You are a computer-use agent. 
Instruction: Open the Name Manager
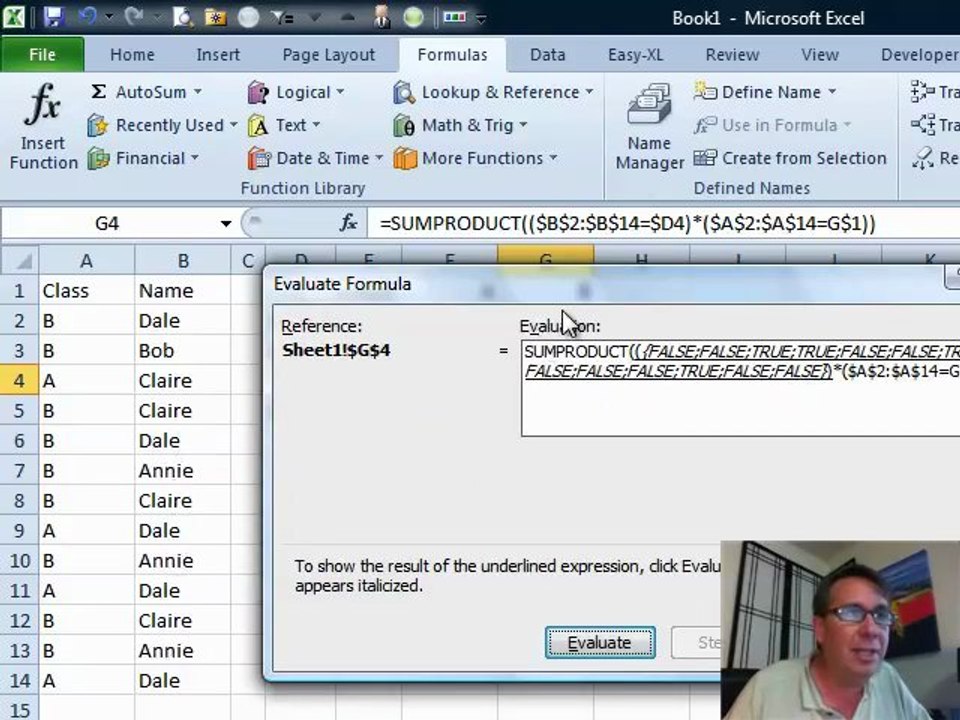[x=649, y=127]
